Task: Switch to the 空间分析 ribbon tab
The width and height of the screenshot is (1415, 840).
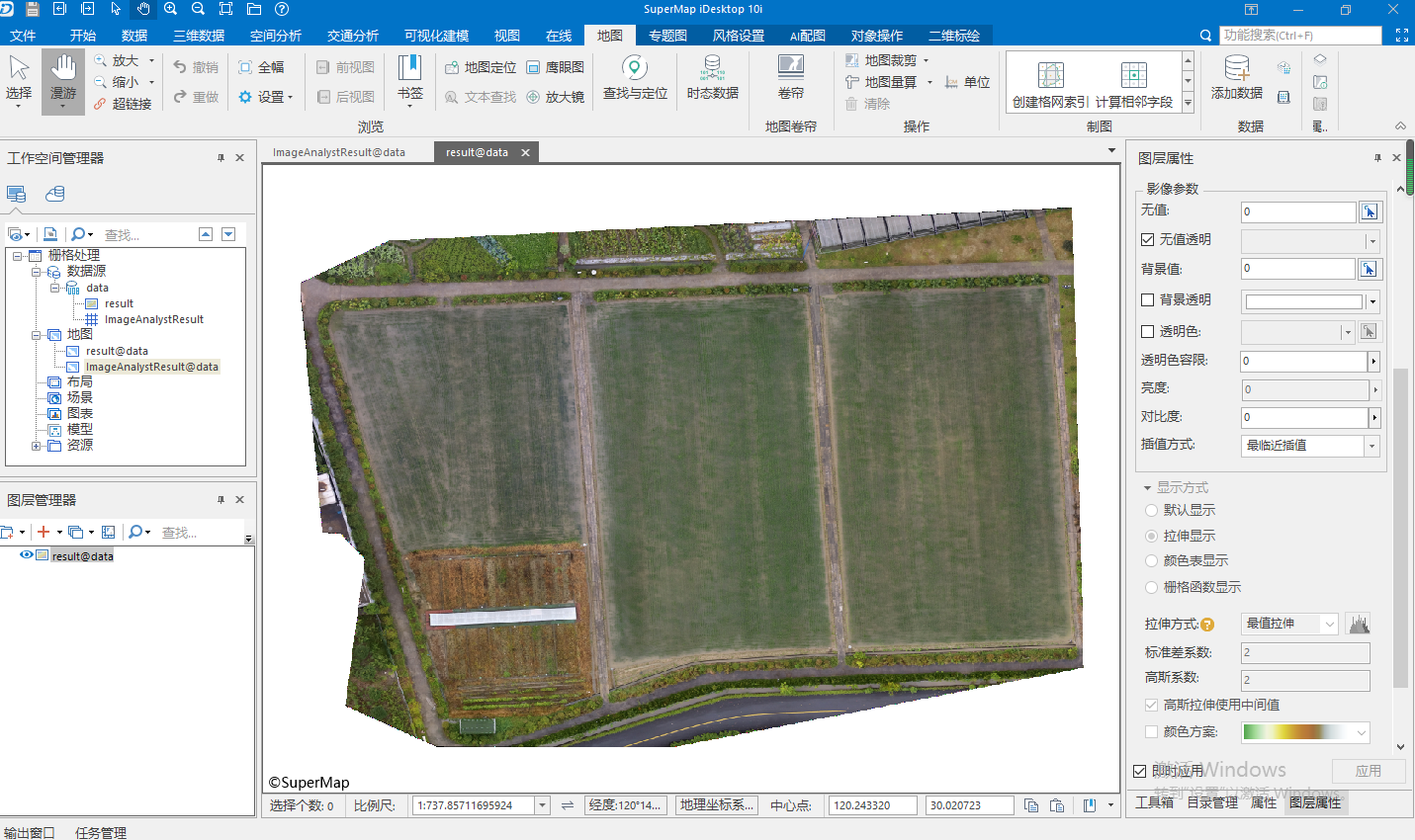Action: [275, 36]
